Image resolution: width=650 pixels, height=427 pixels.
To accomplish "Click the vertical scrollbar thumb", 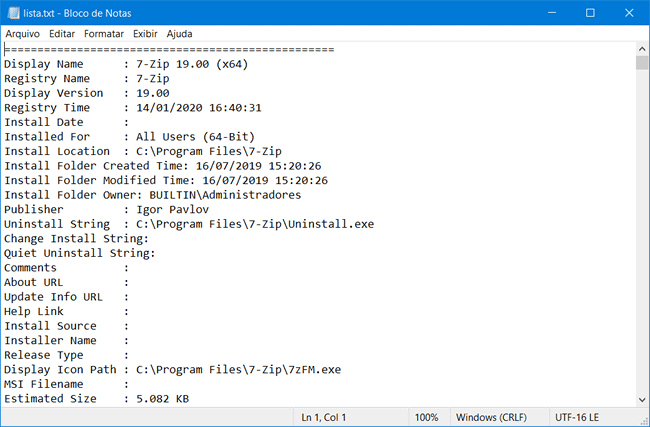I will point(641,64).
